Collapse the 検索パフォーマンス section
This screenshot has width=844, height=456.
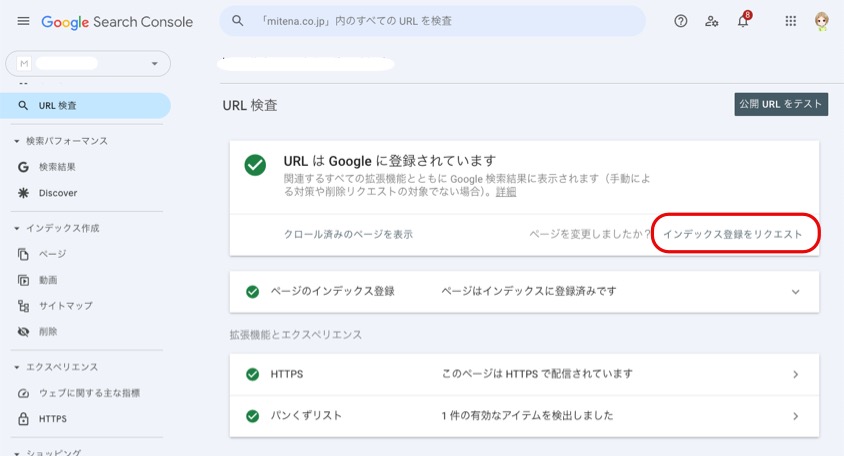17,141
